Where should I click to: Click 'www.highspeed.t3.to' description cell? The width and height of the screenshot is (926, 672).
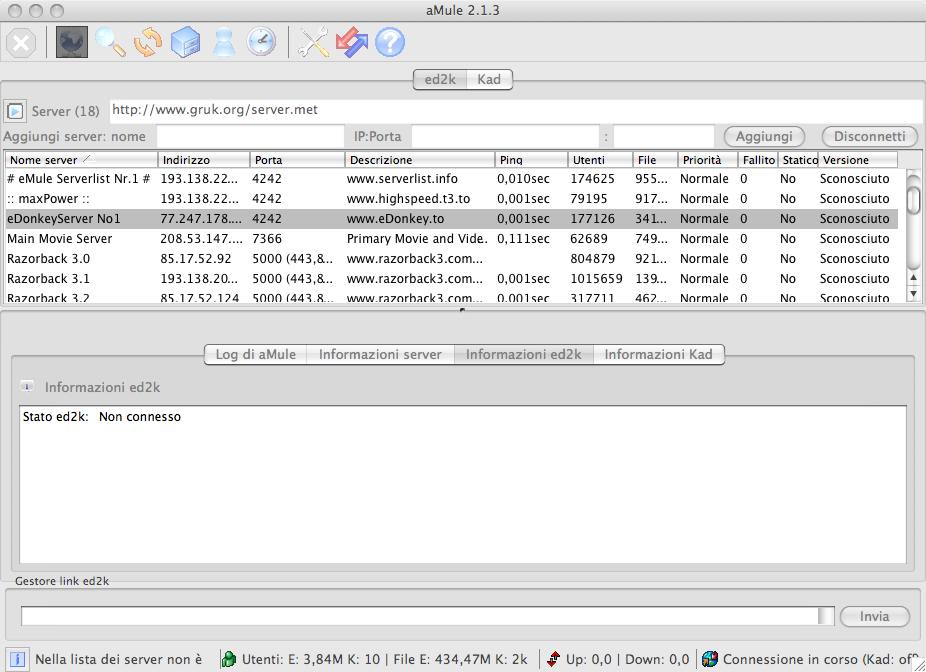pos(409,198)
